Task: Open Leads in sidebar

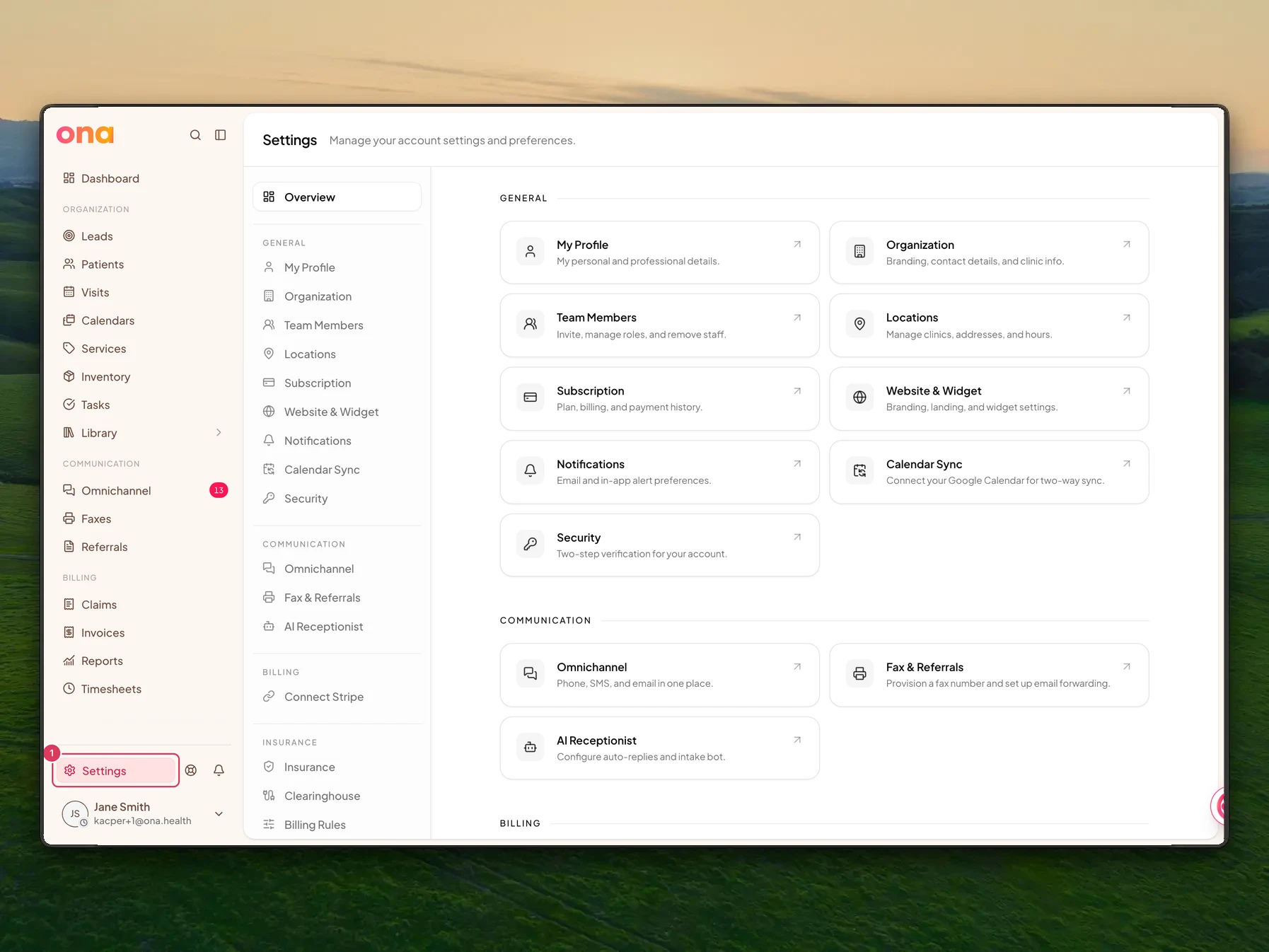Action: click(x=144, y=236)
